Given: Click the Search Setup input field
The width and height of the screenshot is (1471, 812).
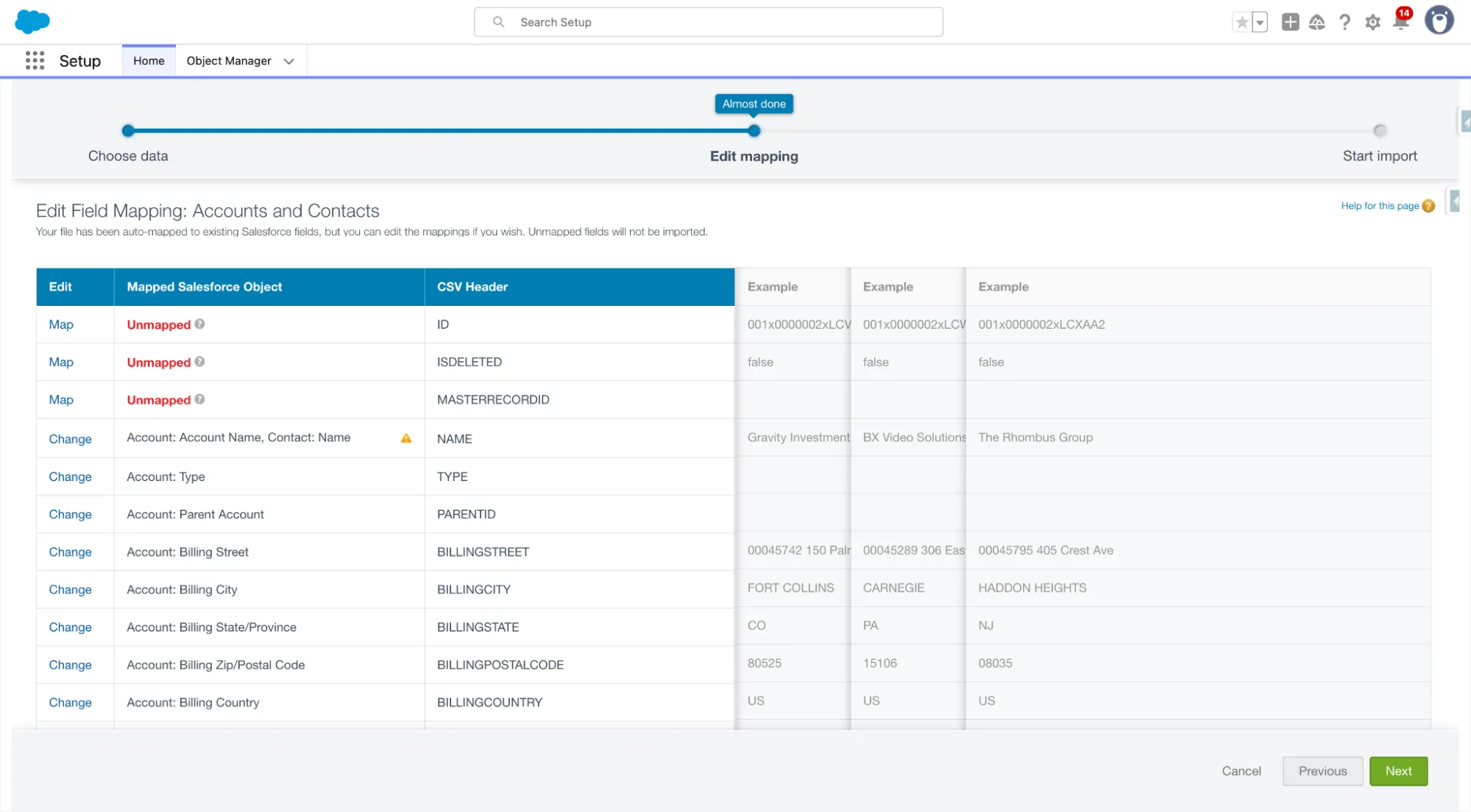Looking at the screenshot, I should 709,22.
